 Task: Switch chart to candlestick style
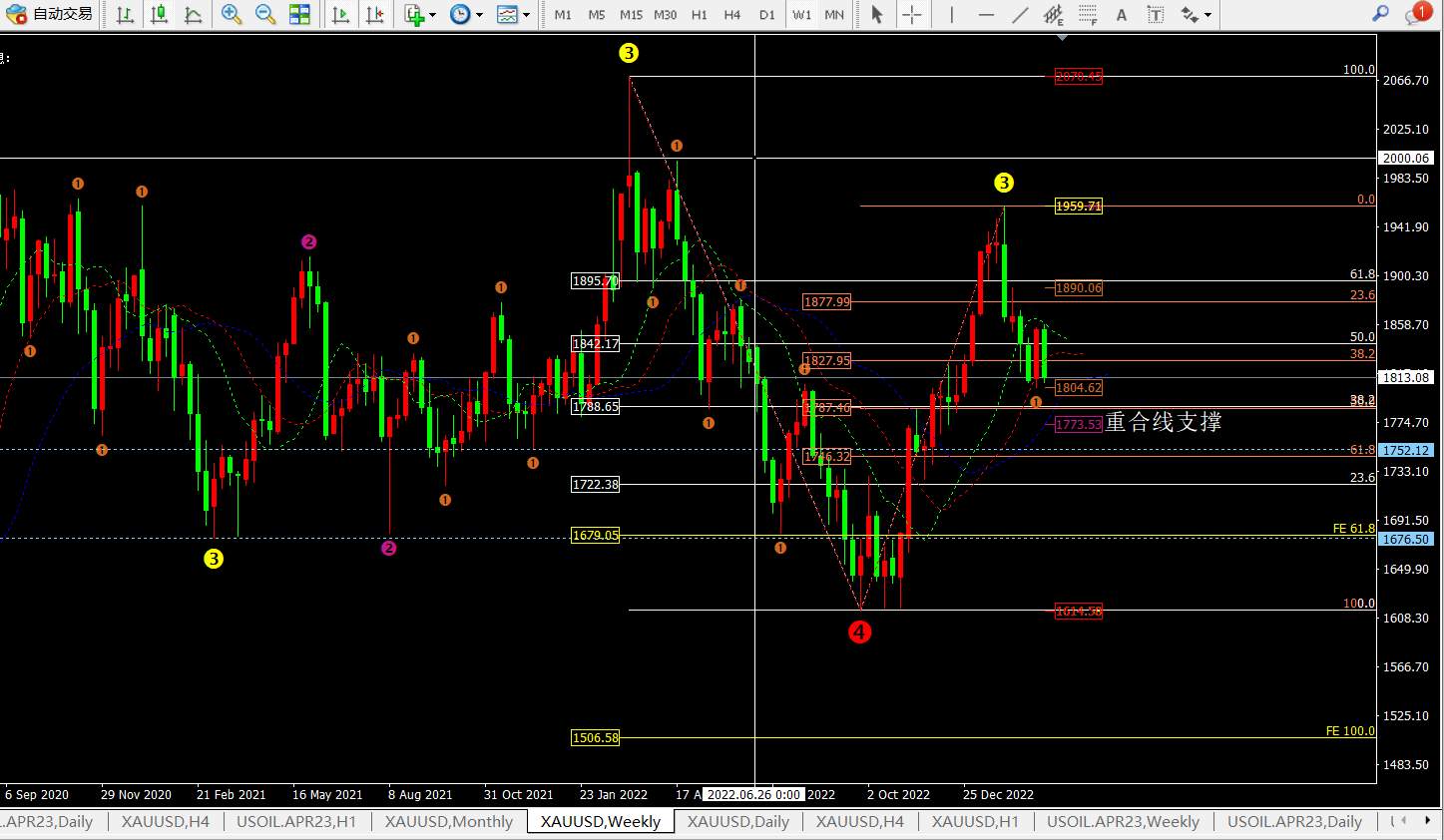[160, 14]
